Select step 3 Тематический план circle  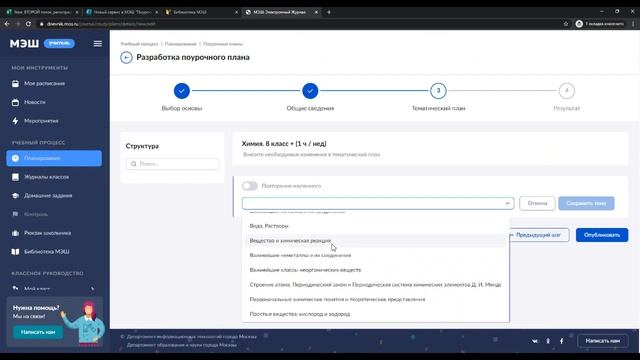pos(438,91)
